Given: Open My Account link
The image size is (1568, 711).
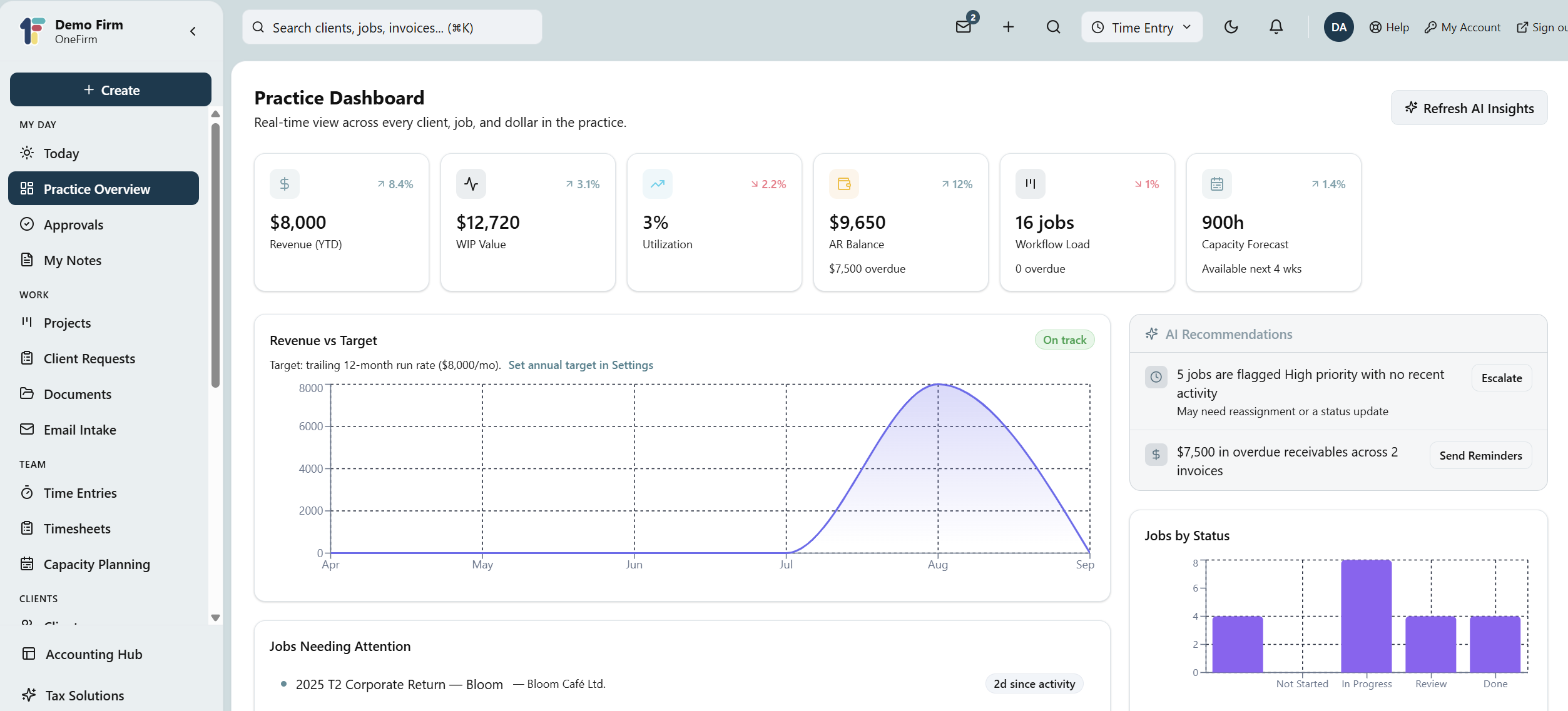Looking at the screenshot, I should [1462, 28].
